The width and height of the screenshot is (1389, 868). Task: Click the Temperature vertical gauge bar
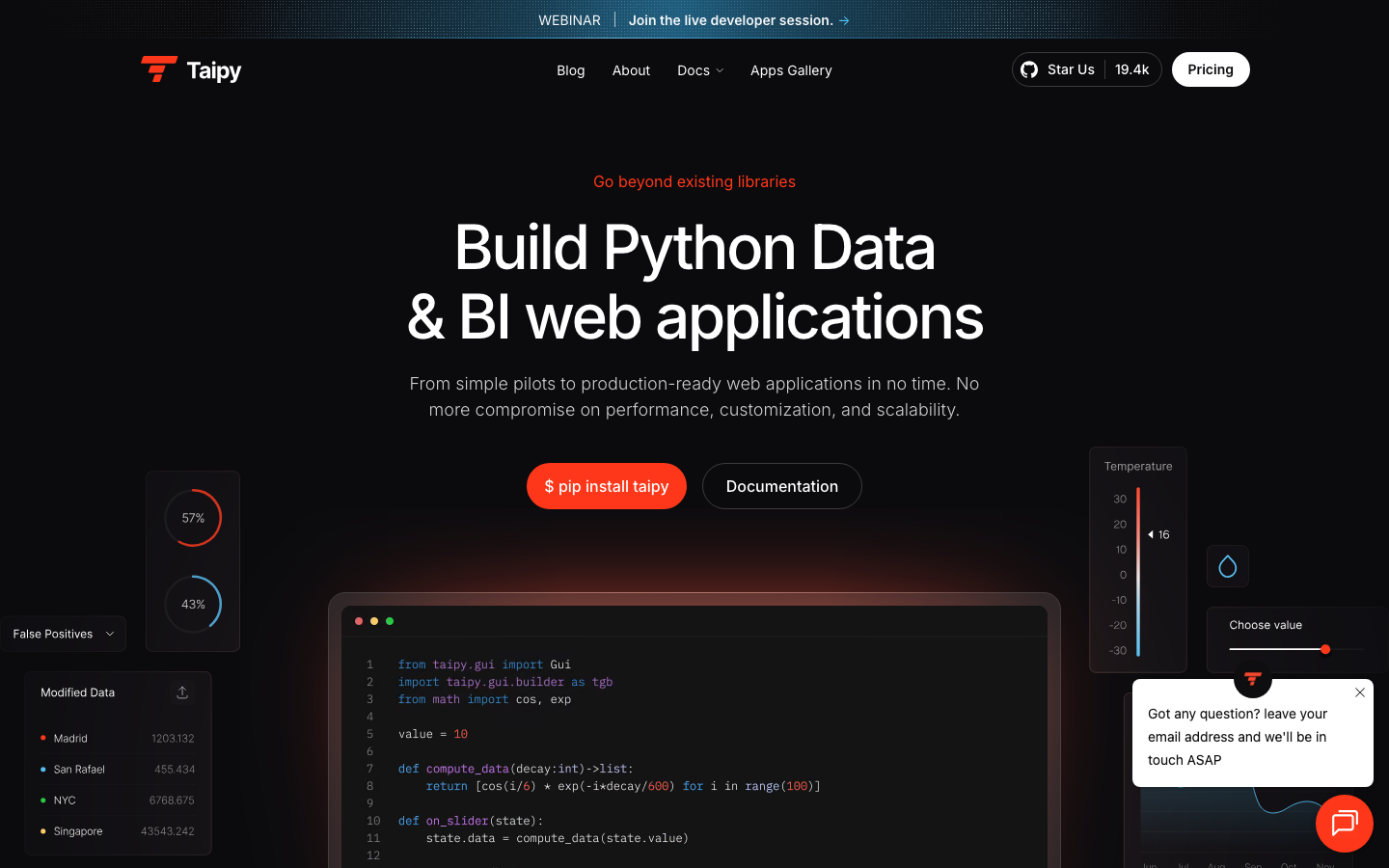click(1138, 572)
